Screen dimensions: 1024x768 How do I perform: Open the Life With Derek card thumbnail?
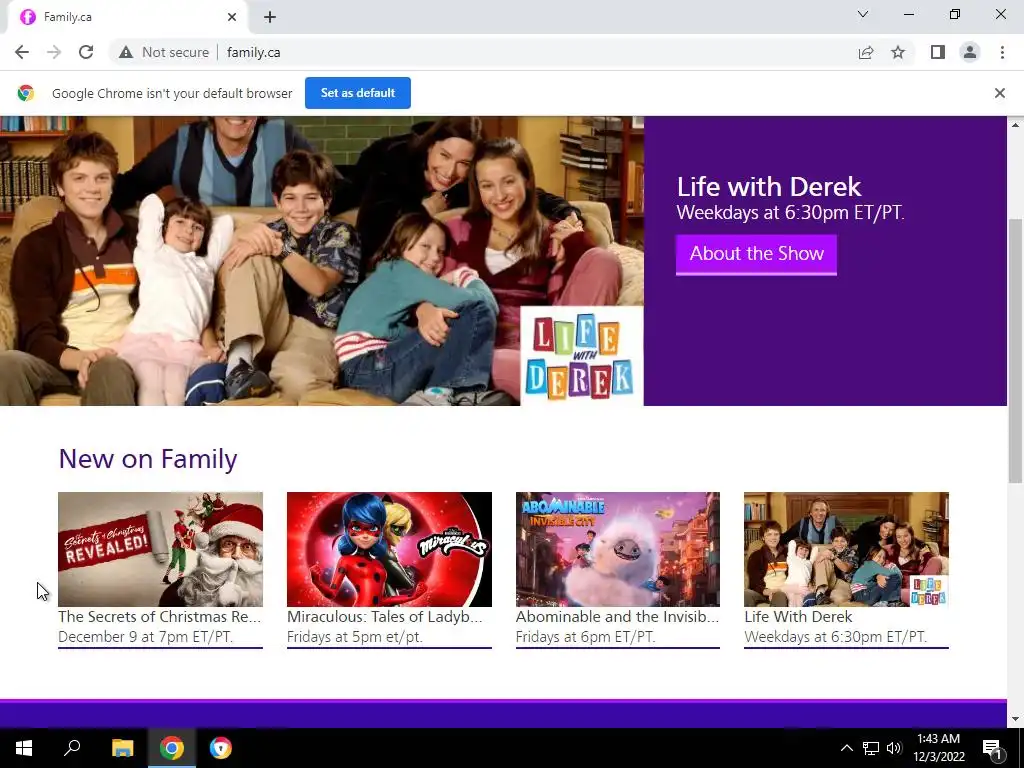point(846,549)
